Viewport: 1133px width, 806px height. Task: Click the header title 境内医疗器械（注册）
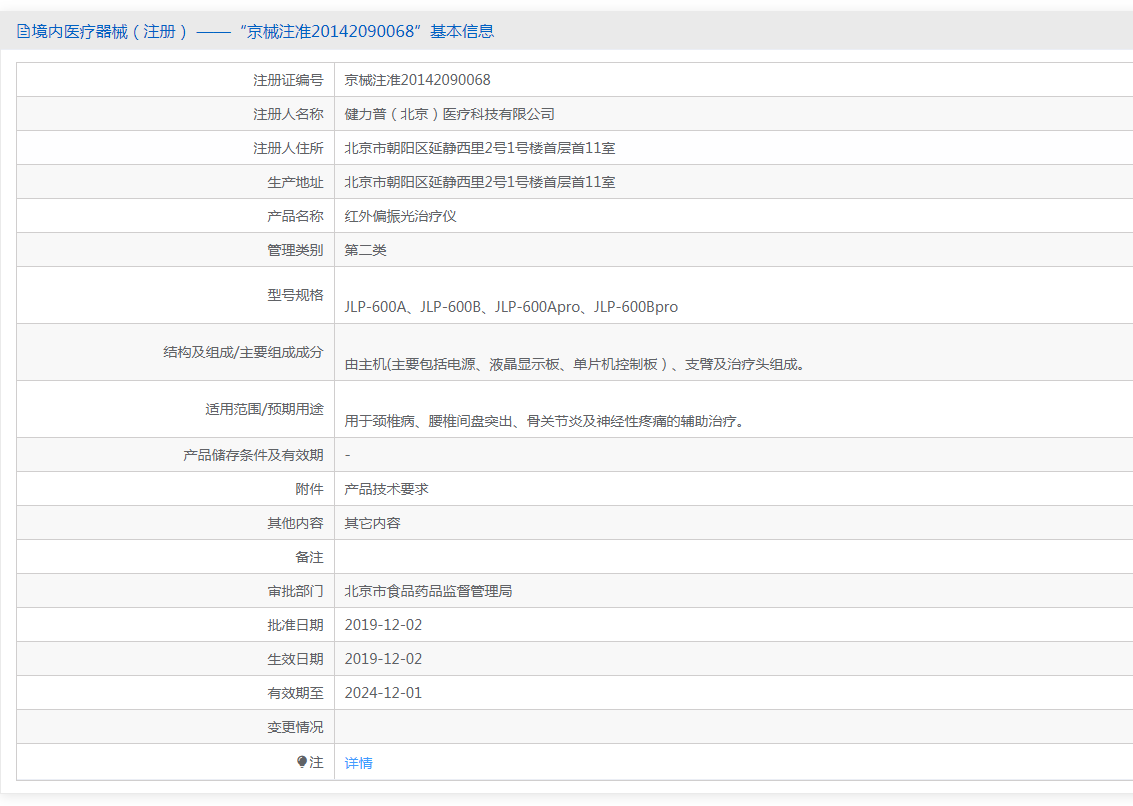point(110,31)
